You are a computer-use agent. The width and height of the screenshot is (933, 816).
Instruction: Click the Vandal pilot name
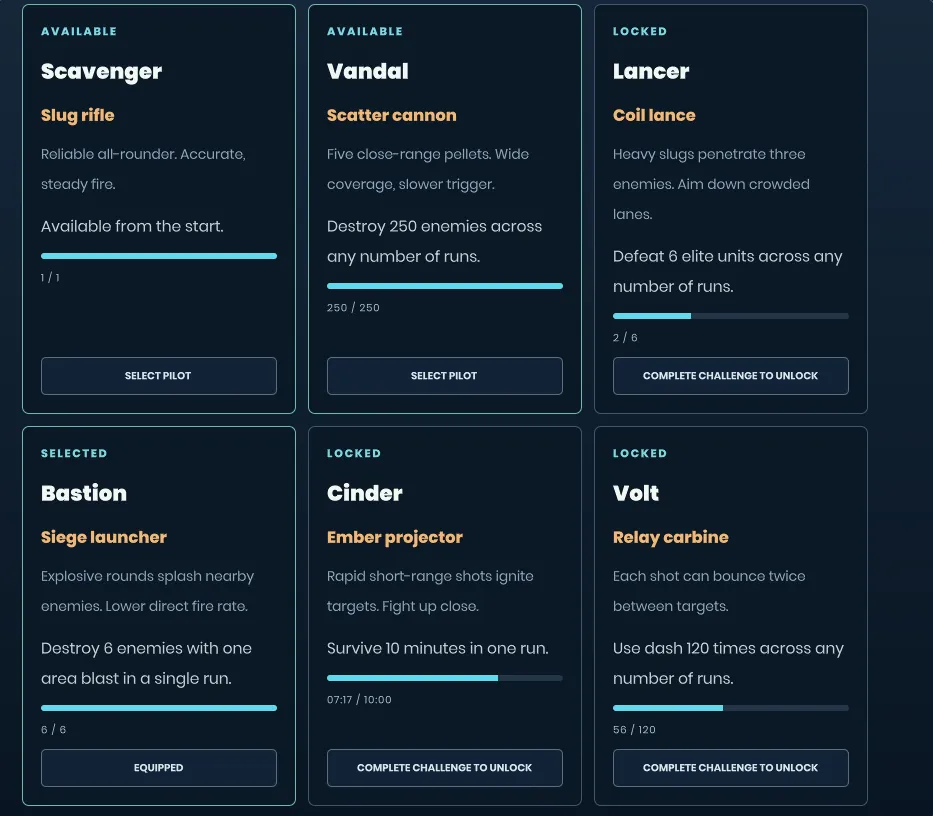[x=368, y=71]
